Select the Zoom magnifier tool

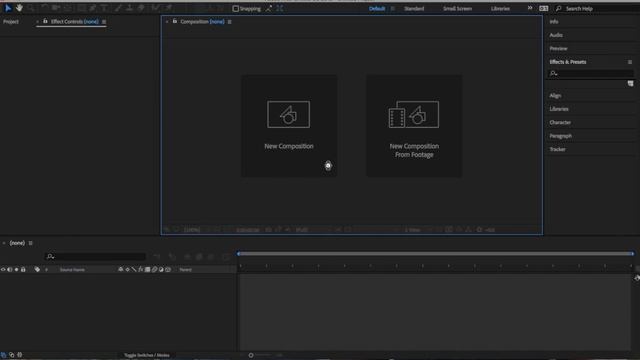31,8
